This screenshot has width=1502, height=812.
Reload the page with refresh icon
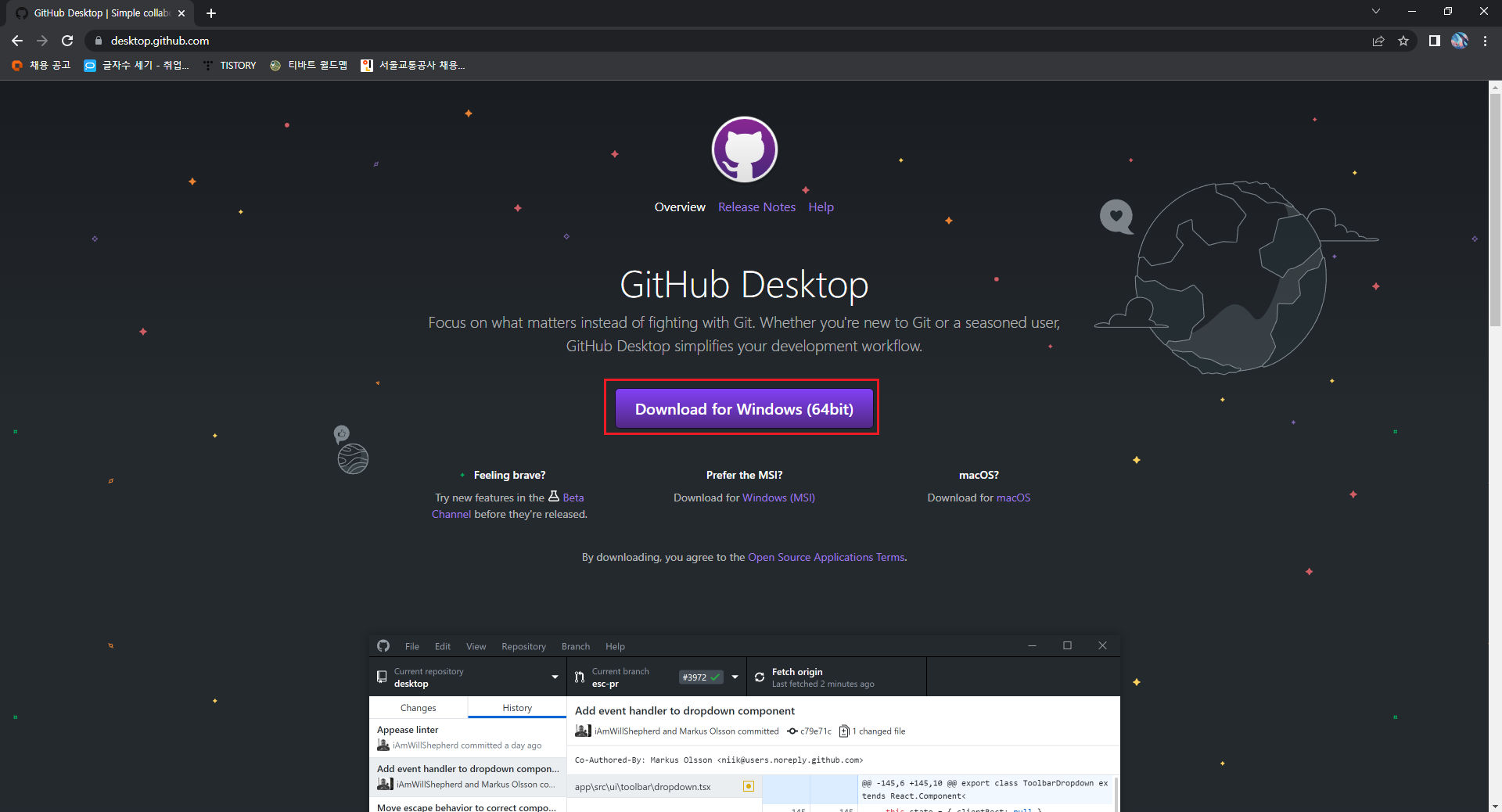click(x=67, y=41)
